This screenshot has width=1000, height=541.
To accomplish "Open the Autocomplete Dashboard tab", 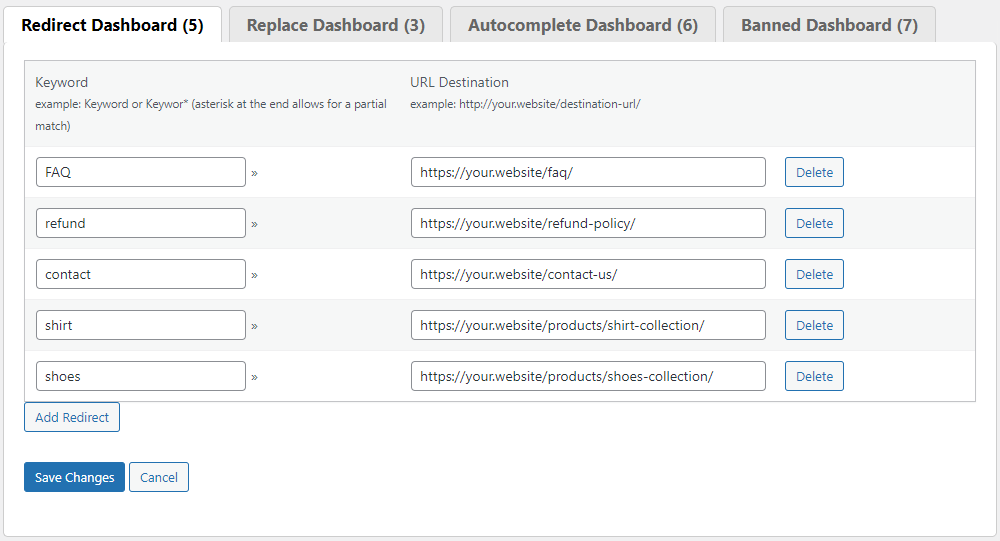I will click(x=582, y=25).
